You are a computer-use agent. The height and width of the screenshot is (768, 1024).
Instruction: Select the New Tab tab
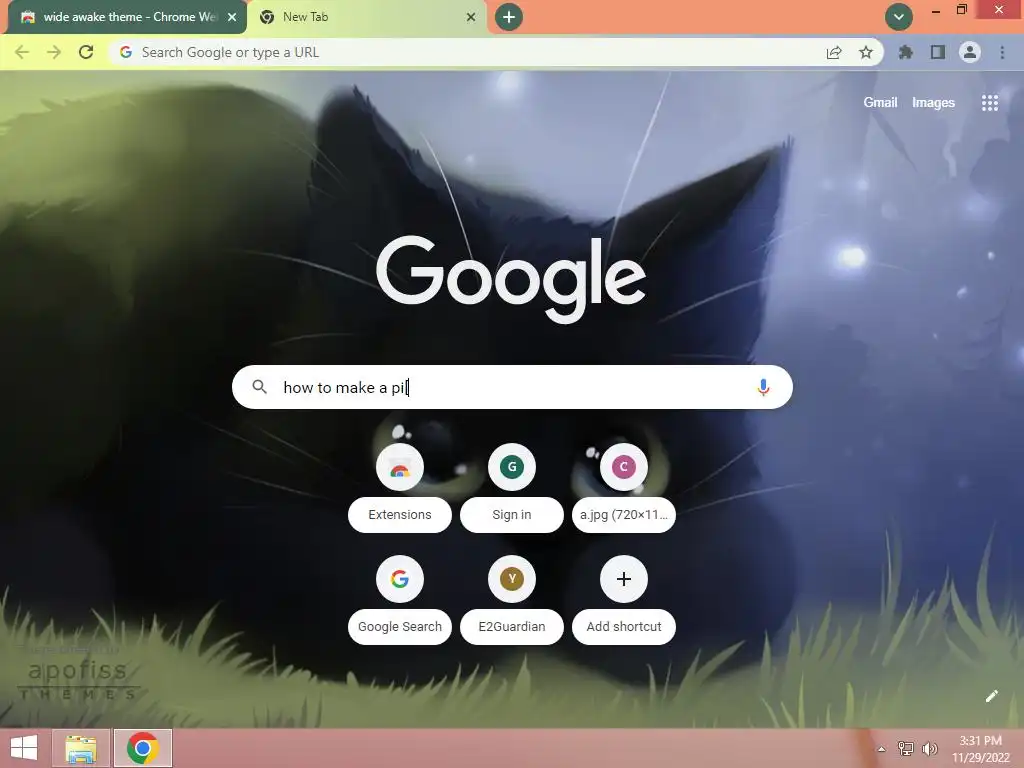(x=366, y=17)
